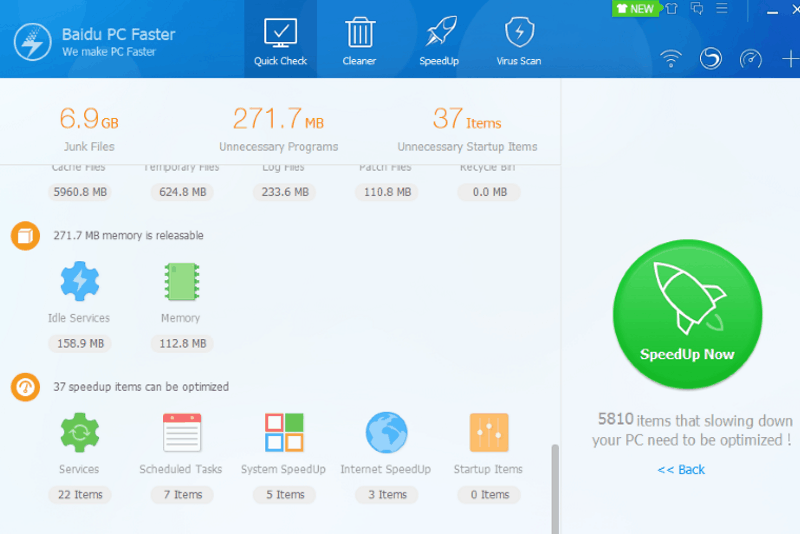The height and width of the screenshot is (534, 800).
Task: Click the 0 Items Startup Items badge
Action: click(x=489, y=494)
